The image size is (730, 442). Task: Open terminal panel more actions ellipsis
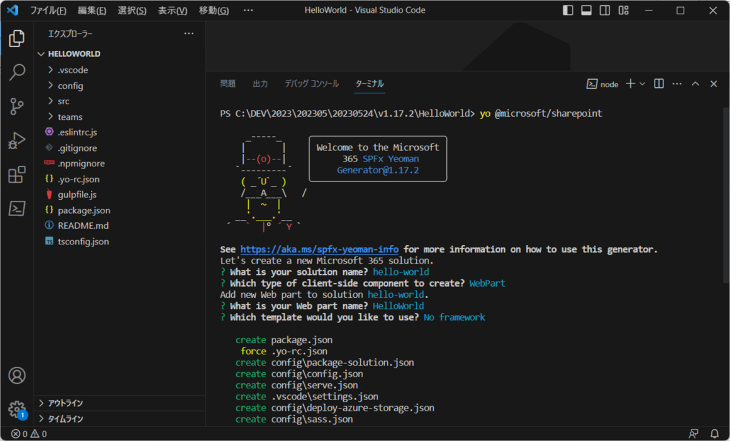677,84
